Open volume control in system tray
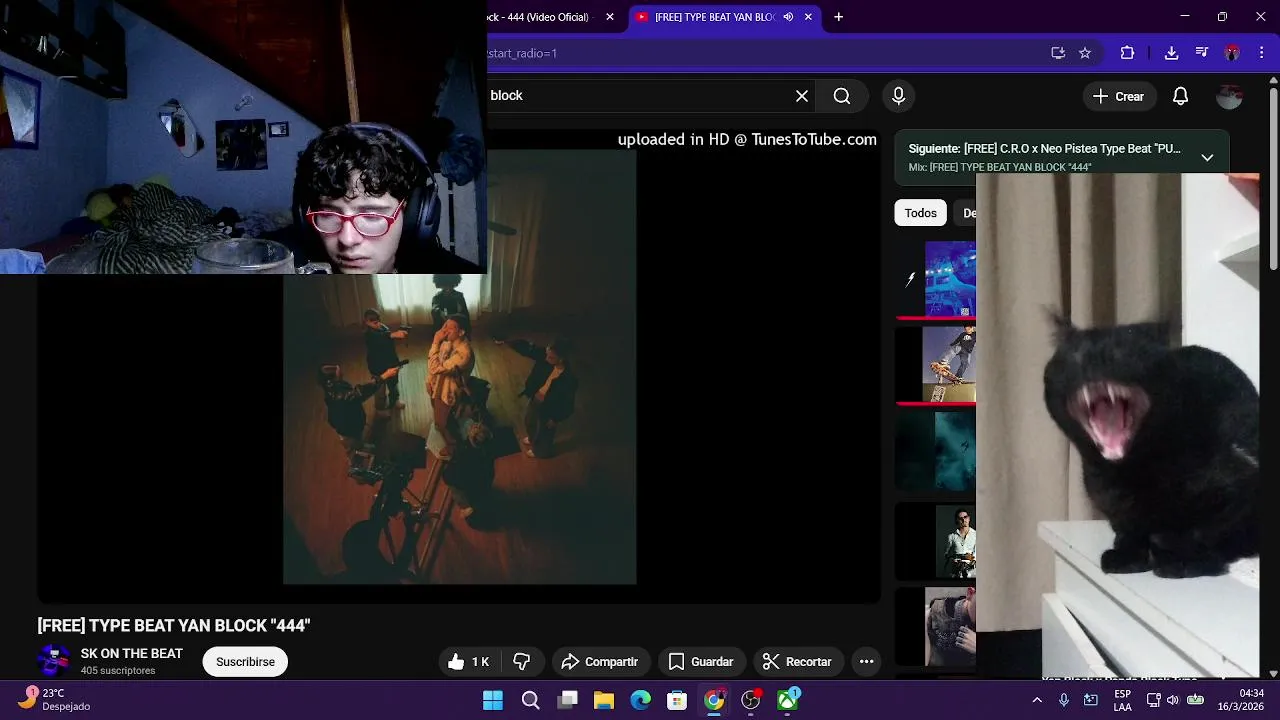Image resolution: width=1280 pixels, height=720 pixels. (x=1174, y=700)
